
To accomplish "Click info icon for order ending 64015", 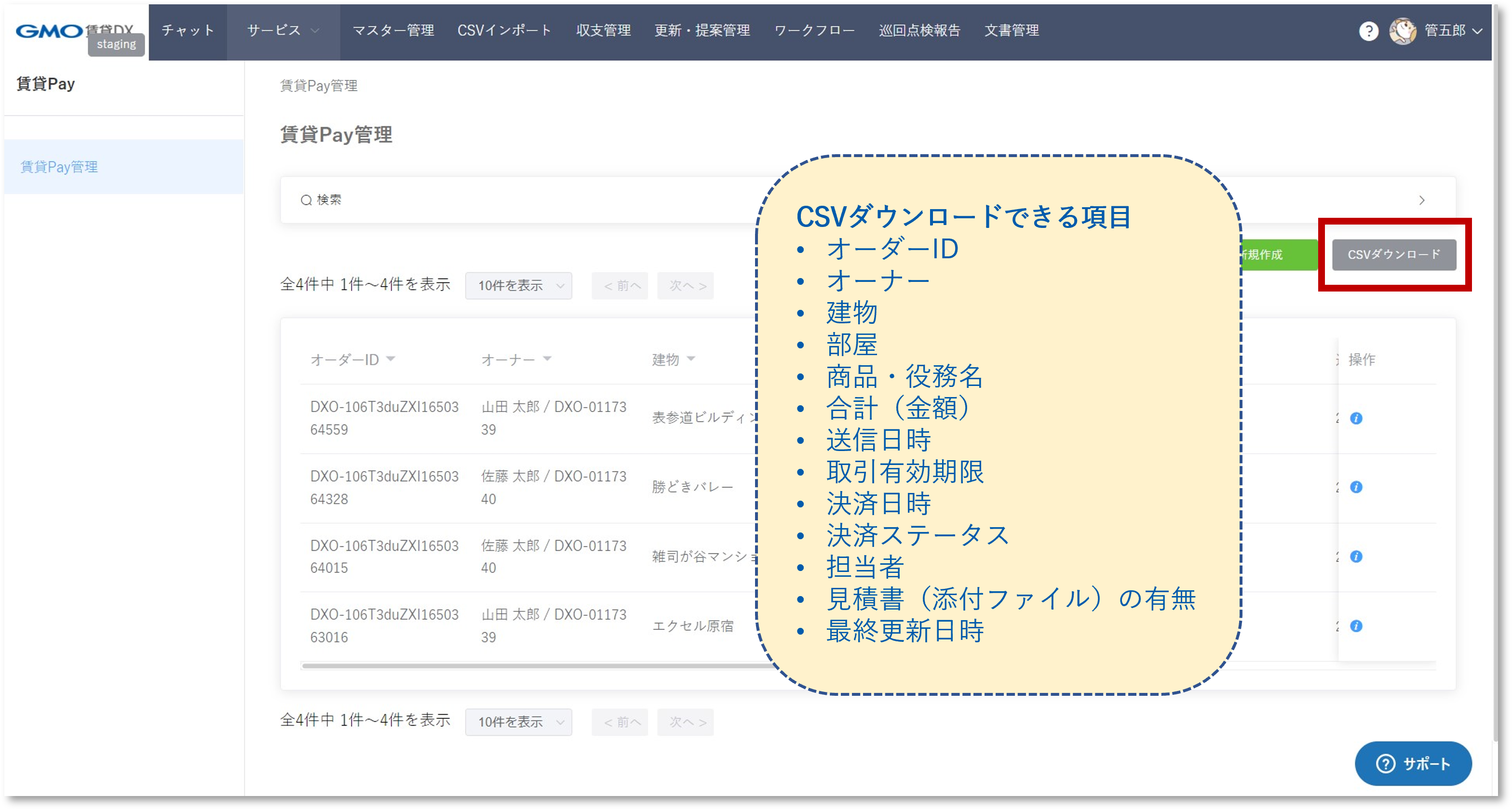I will 1356,557.
